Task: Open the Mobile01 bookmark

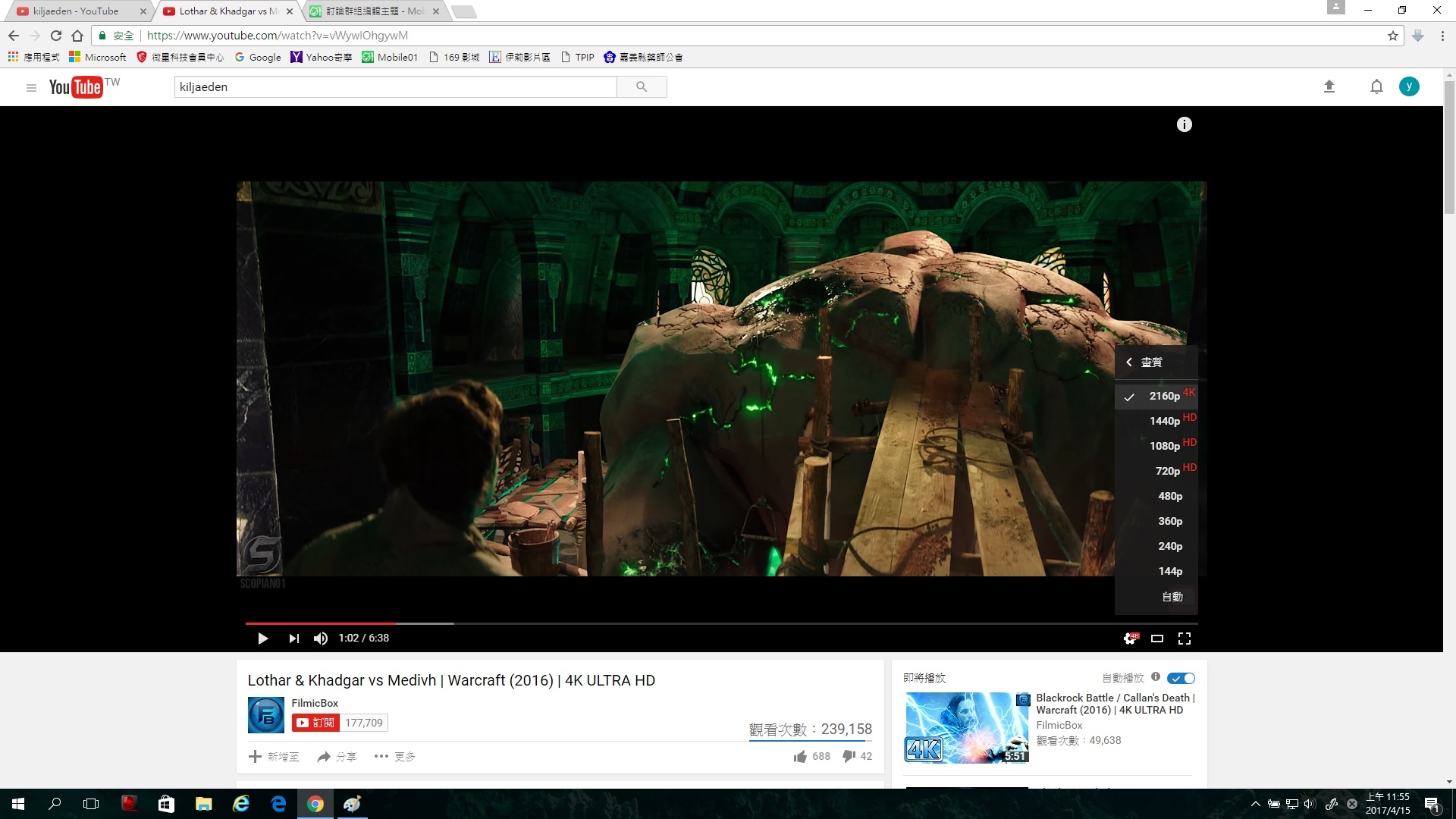Action: 390,57
